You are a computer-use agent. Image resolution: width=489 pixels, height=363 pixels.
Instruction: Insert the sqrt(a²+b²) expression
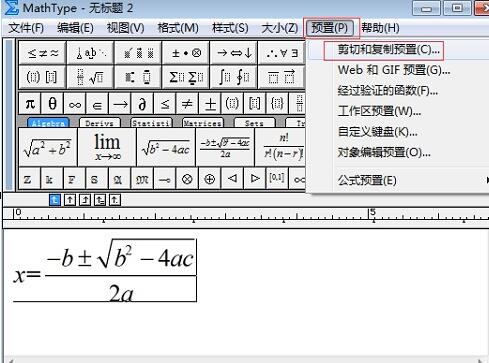[x=48, y=147]
